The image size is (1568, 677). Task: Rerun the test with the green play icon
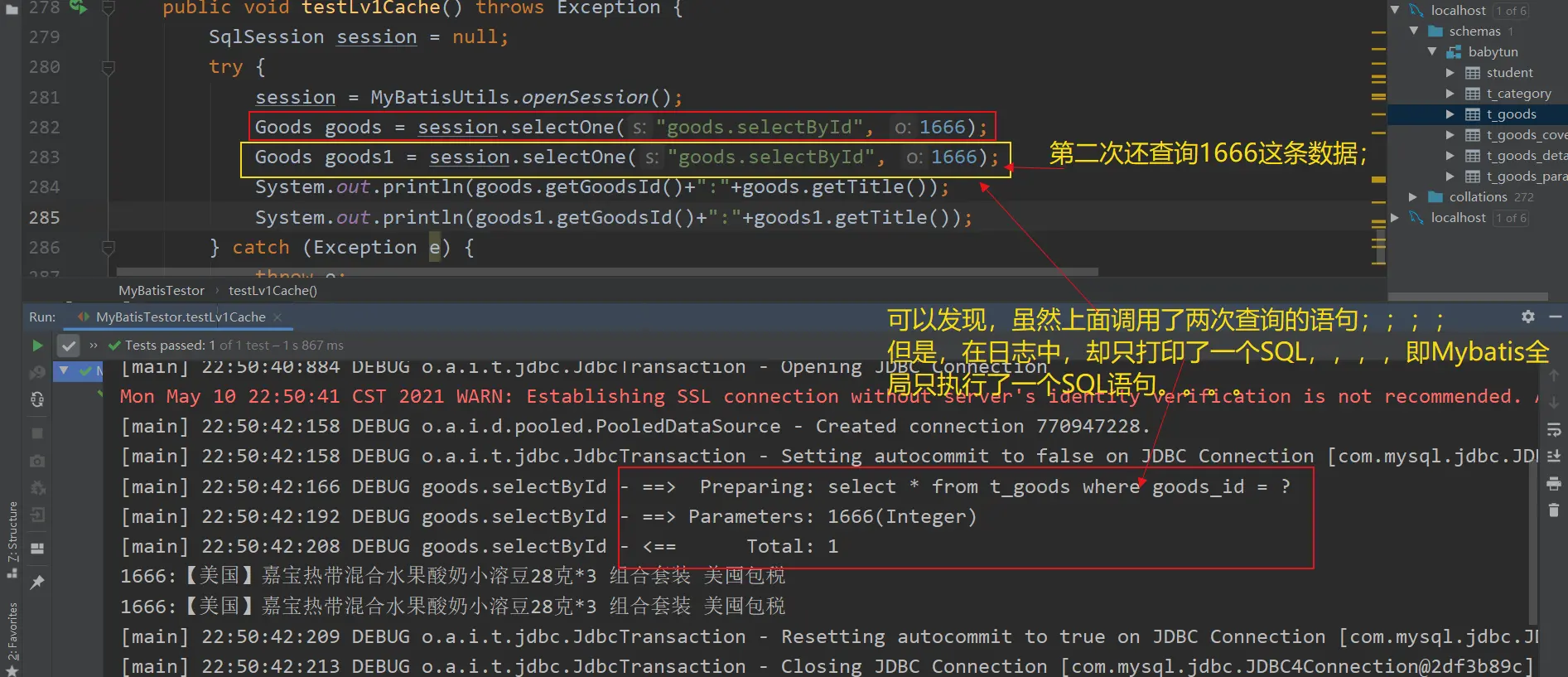pyautogui.click(x=37, y=346)
